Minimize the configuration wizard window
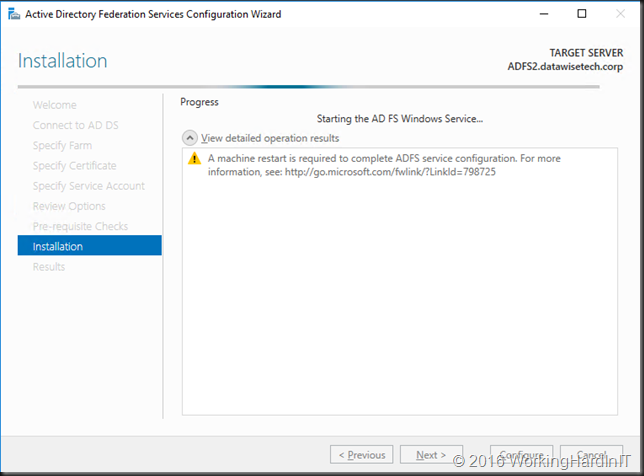The width and height of the screenshot is (644, 476). [x=544, y=14]
